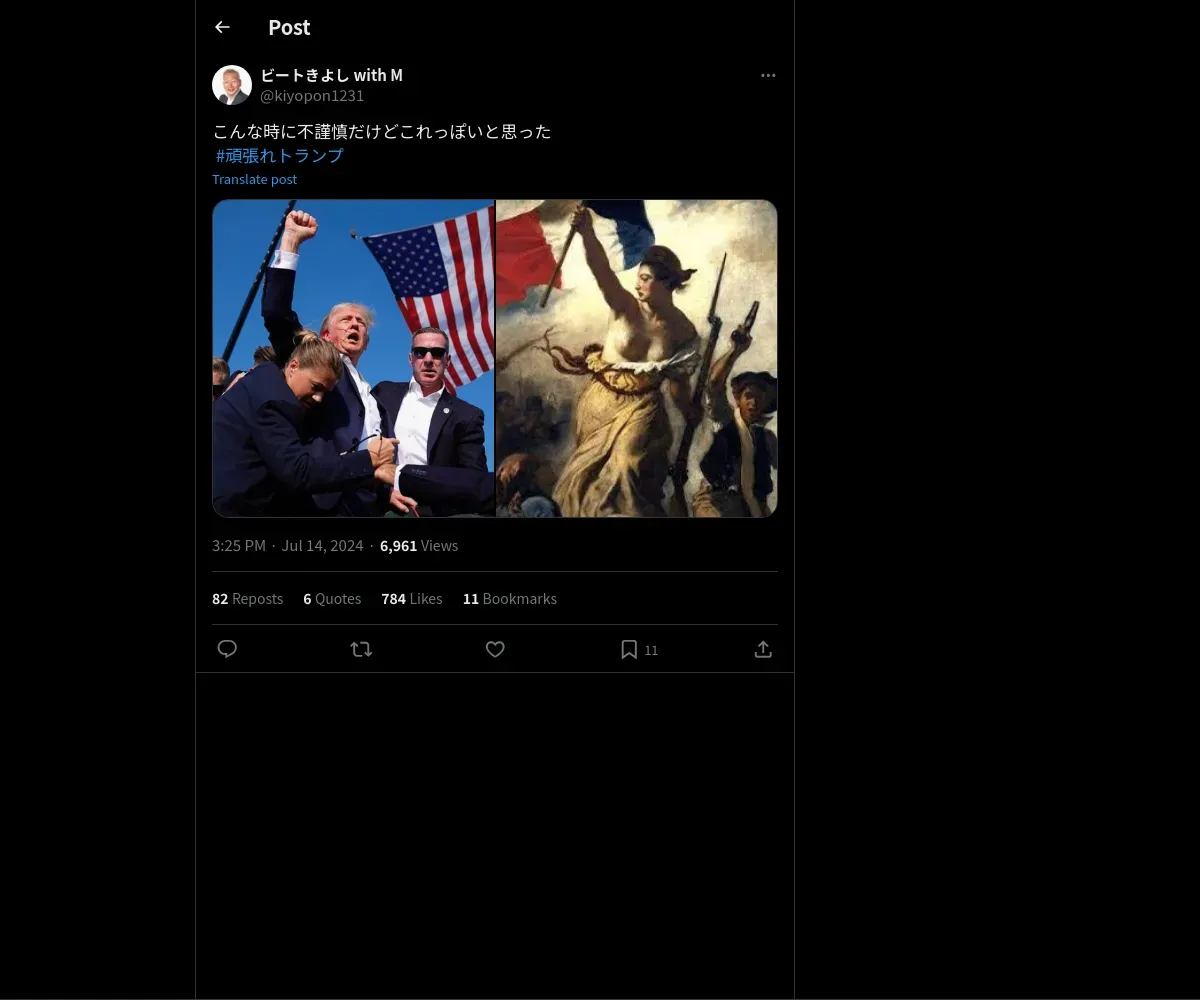Open the three-dot more options menu
The image size is (1200, 1000).
point(768,75)
